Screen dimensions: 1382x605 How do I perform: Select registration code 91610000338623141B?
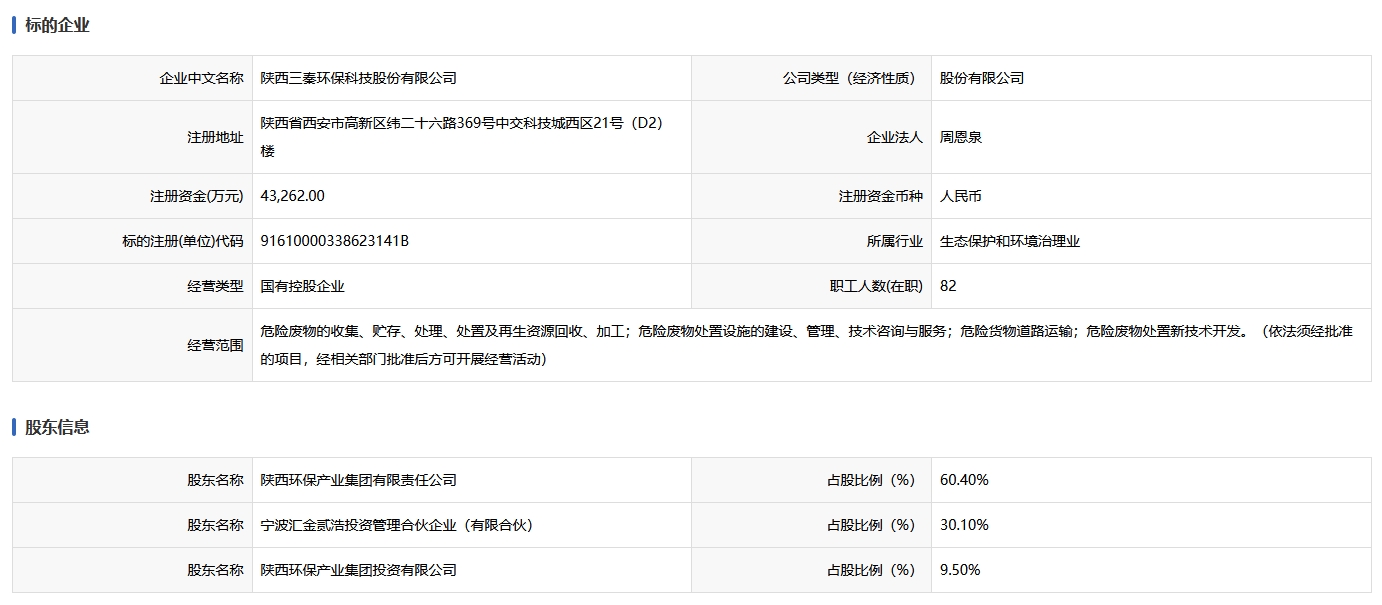tap(335, 241)
